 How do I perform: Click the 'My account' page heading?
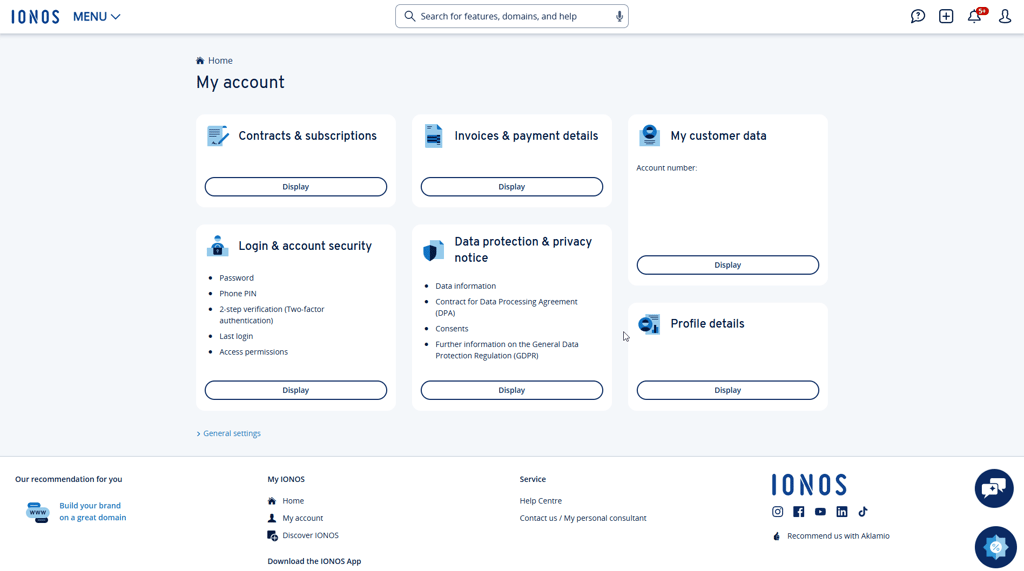tap(240, 82)
